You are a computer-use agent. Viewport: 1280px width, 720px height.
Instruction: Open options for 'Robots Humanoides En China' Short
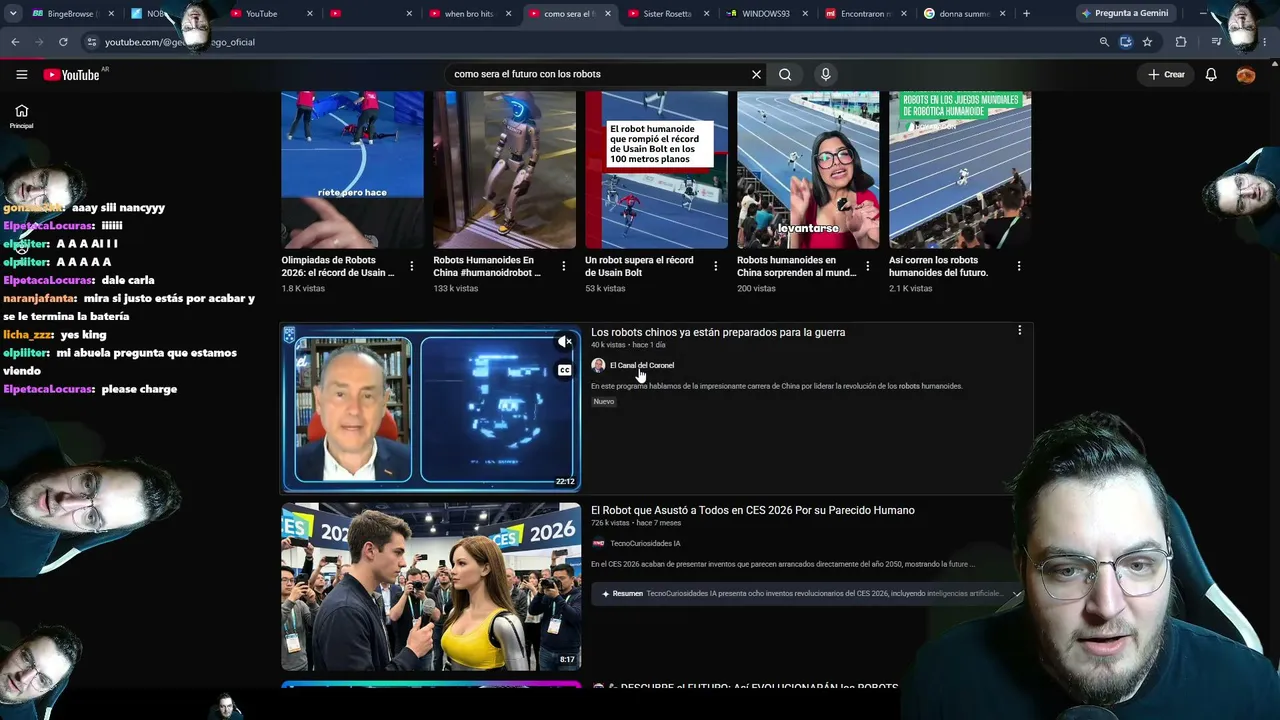point(563,266)
